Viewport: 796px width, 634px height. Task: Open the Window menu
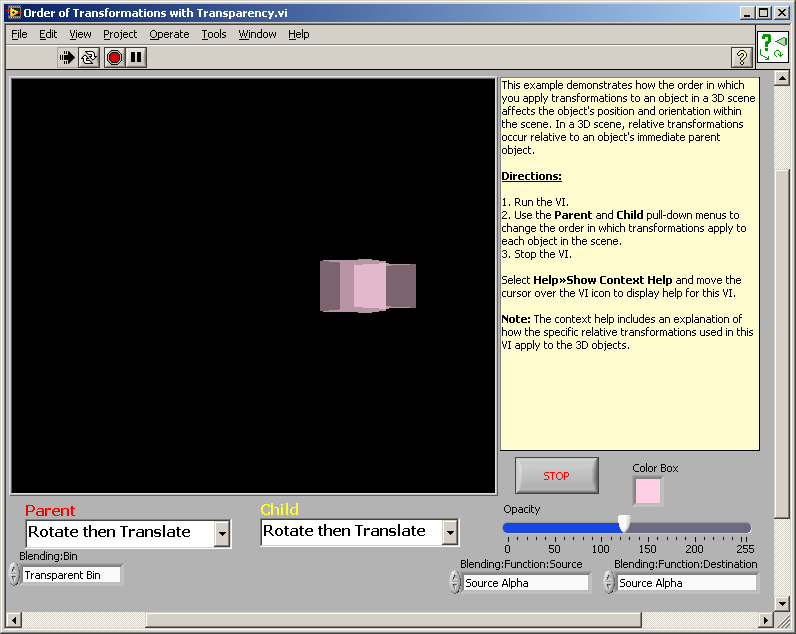coord(257,34)
